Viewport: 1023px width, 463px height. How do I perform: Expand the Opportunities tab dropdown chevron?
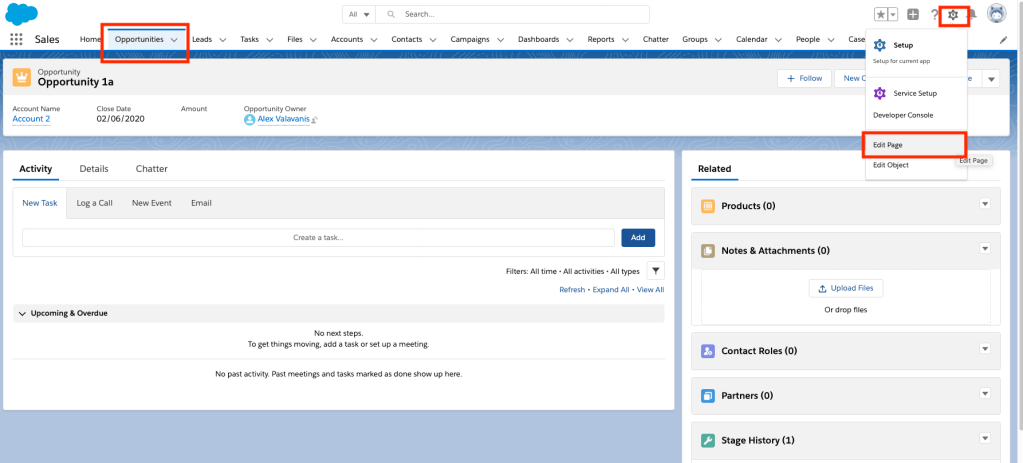[175, 40]
